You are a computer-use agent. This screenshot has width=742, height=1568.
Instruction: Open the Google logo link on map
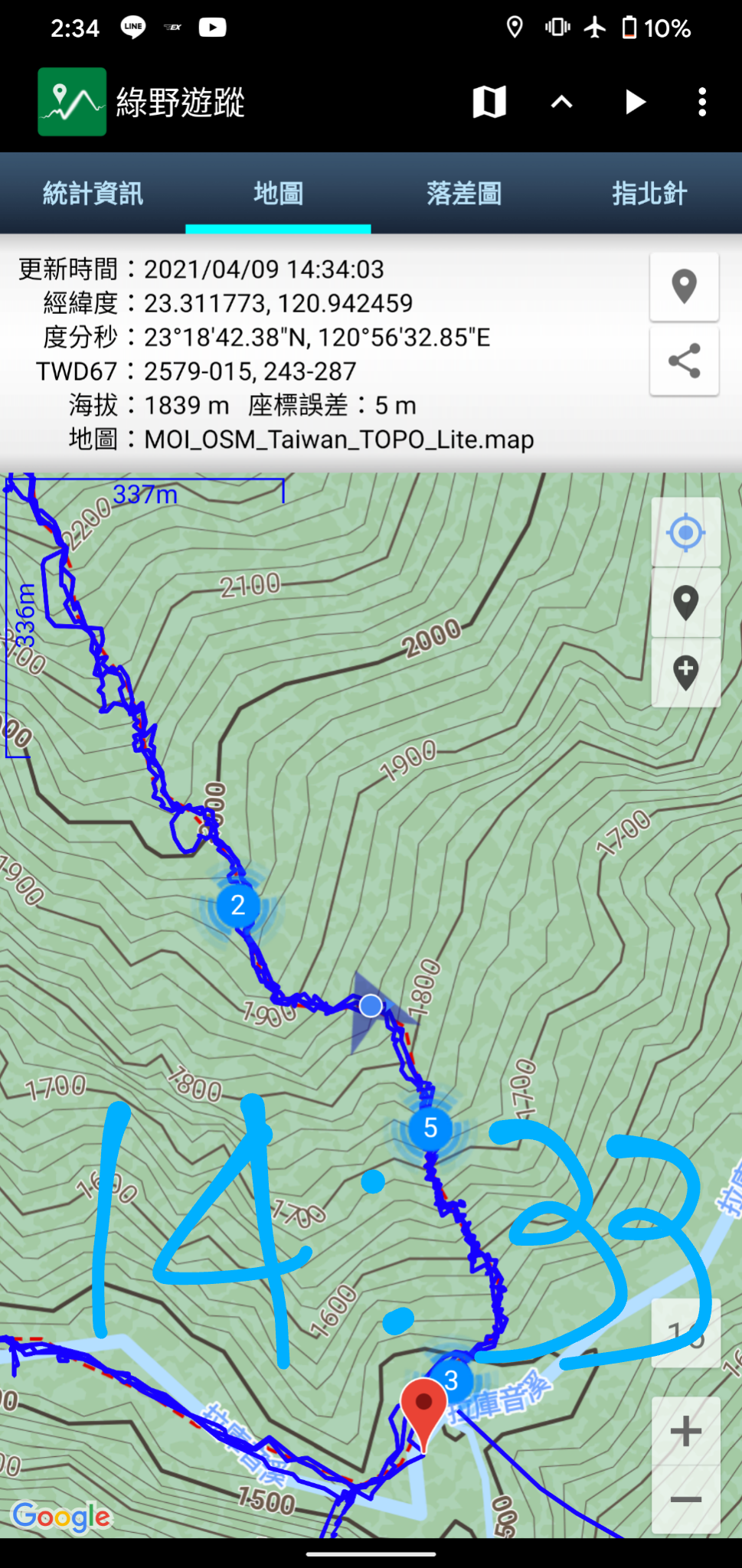(62, 1517)
